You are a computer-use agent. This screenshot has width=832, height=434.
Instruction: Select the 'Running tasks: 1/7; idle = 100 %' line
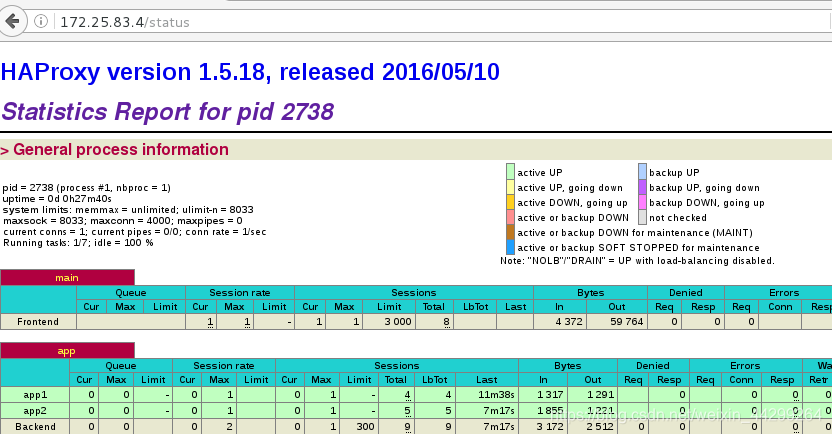coord(78,242)
